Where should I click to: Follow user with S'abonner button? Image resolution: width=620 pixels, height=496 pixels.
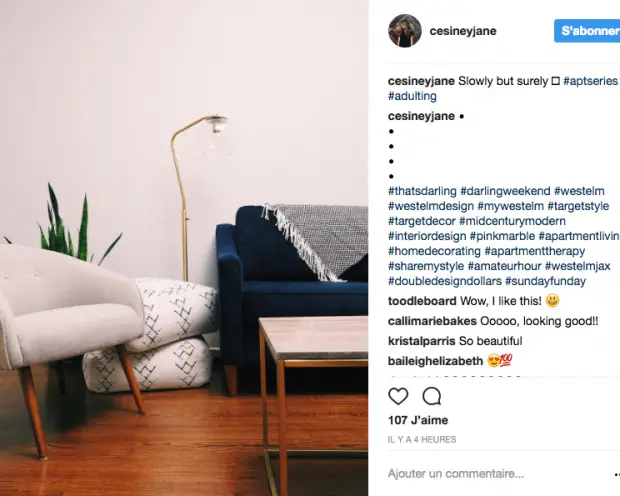pyautogui.click(x=587, y=31)
